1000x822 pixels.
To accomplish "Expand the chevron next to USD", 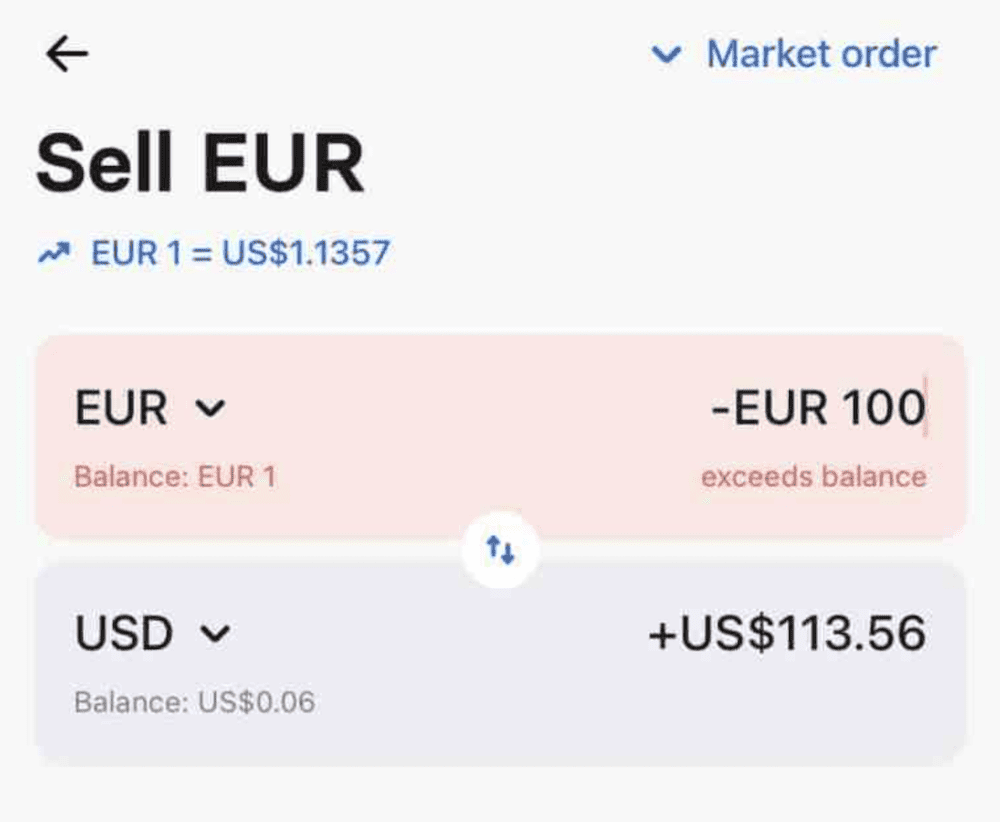I will 216,633.
